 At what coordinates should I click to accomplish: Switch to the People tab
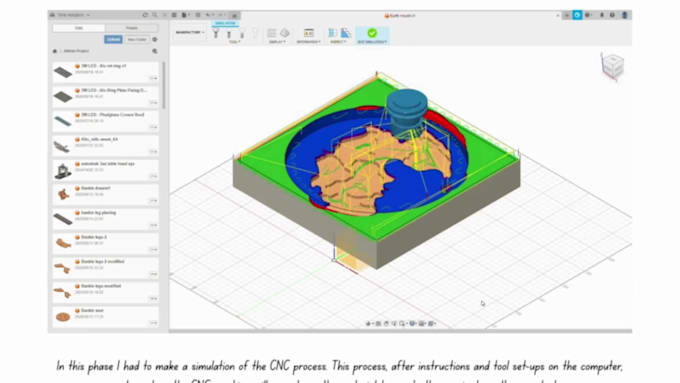point(131,28)
